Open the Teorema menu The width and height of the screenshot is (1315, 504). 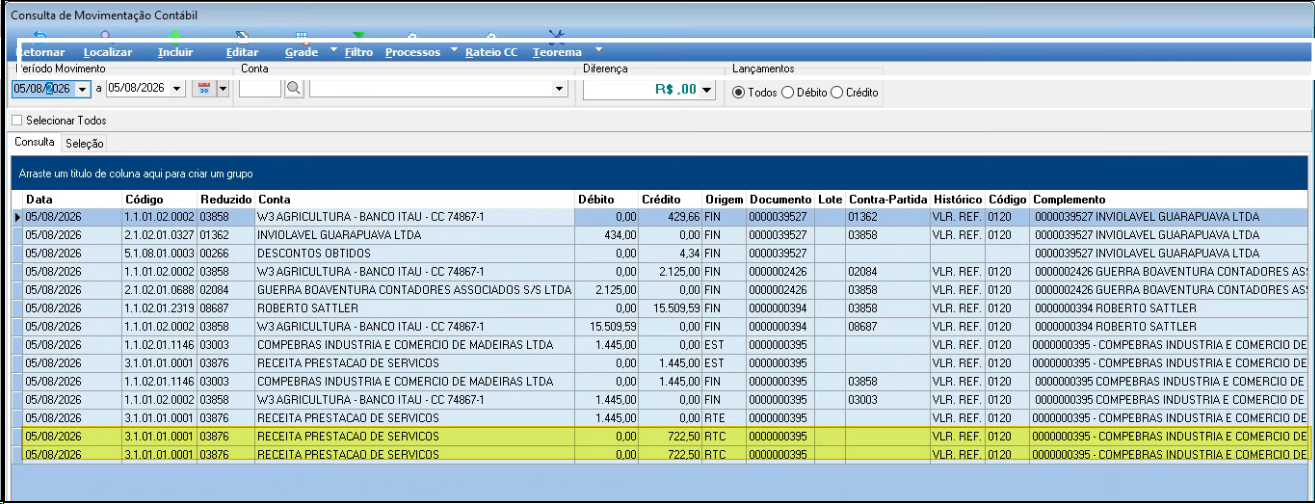[x=557, y=52]
